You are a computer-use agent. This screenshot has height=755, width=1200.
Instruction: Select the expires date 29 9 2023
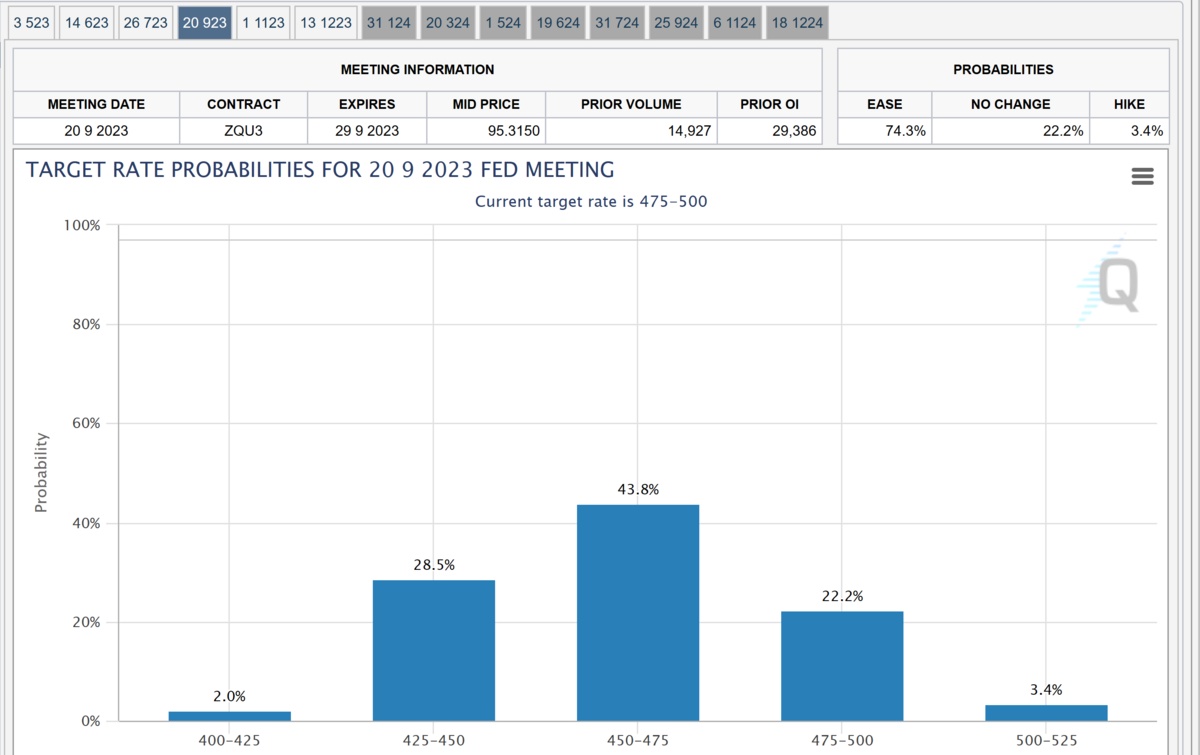(367, 130)
